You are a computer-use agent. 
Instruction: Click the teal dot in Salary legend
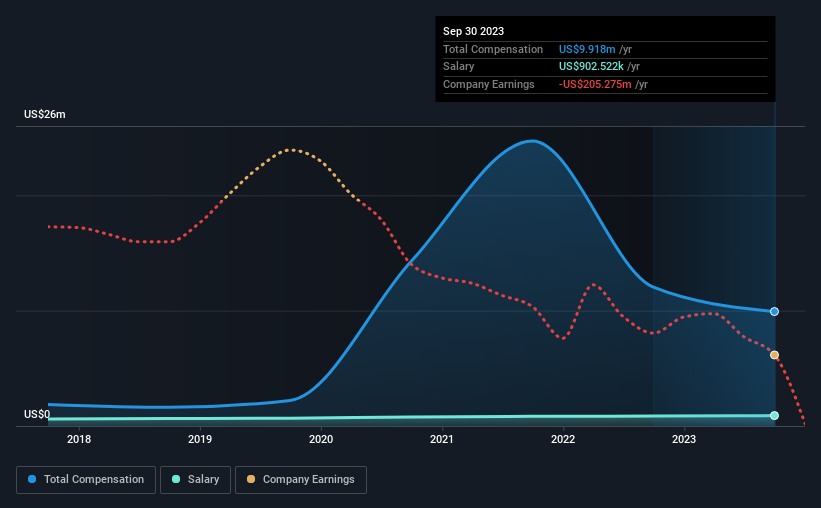tap(176, 479)
